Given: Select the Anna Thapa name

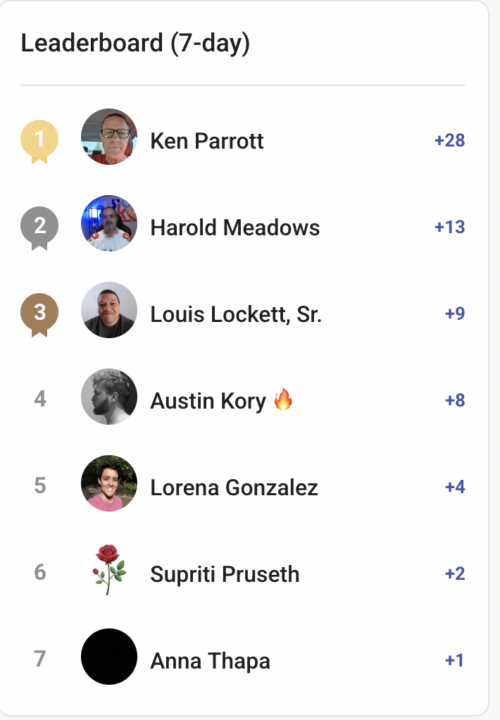Looking at the screenshot, I should pyautogui.click(x=210, y=661).
